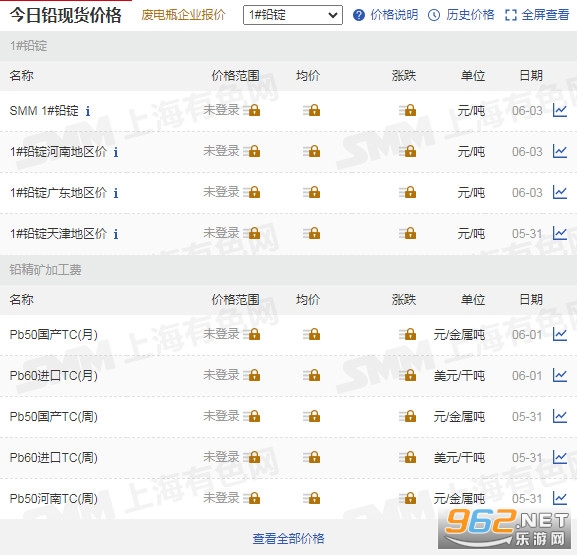577x555 pixels.
Task: Open chart for Pb60进口TC(月) row
Action: click(560, 375)
